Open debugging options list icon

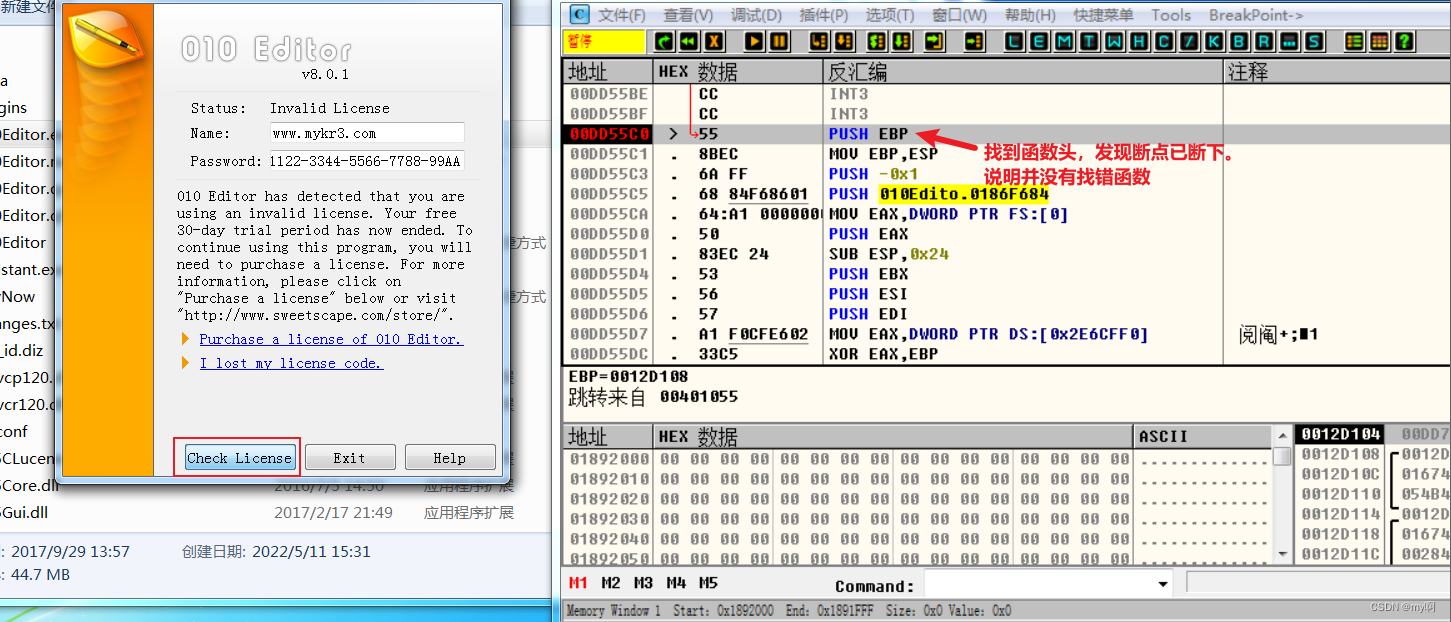coord(1355,41)
